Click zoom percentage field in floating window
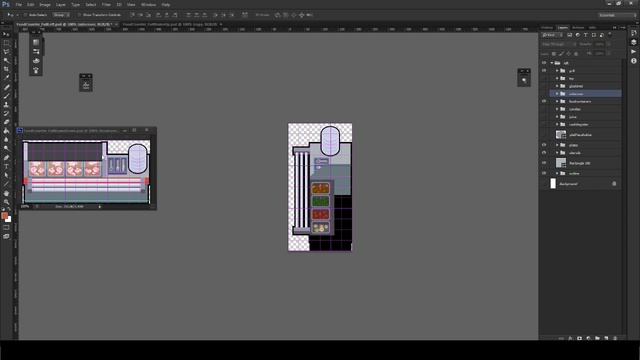The width and height of the screenshot is (640, 360). [25, 207]
